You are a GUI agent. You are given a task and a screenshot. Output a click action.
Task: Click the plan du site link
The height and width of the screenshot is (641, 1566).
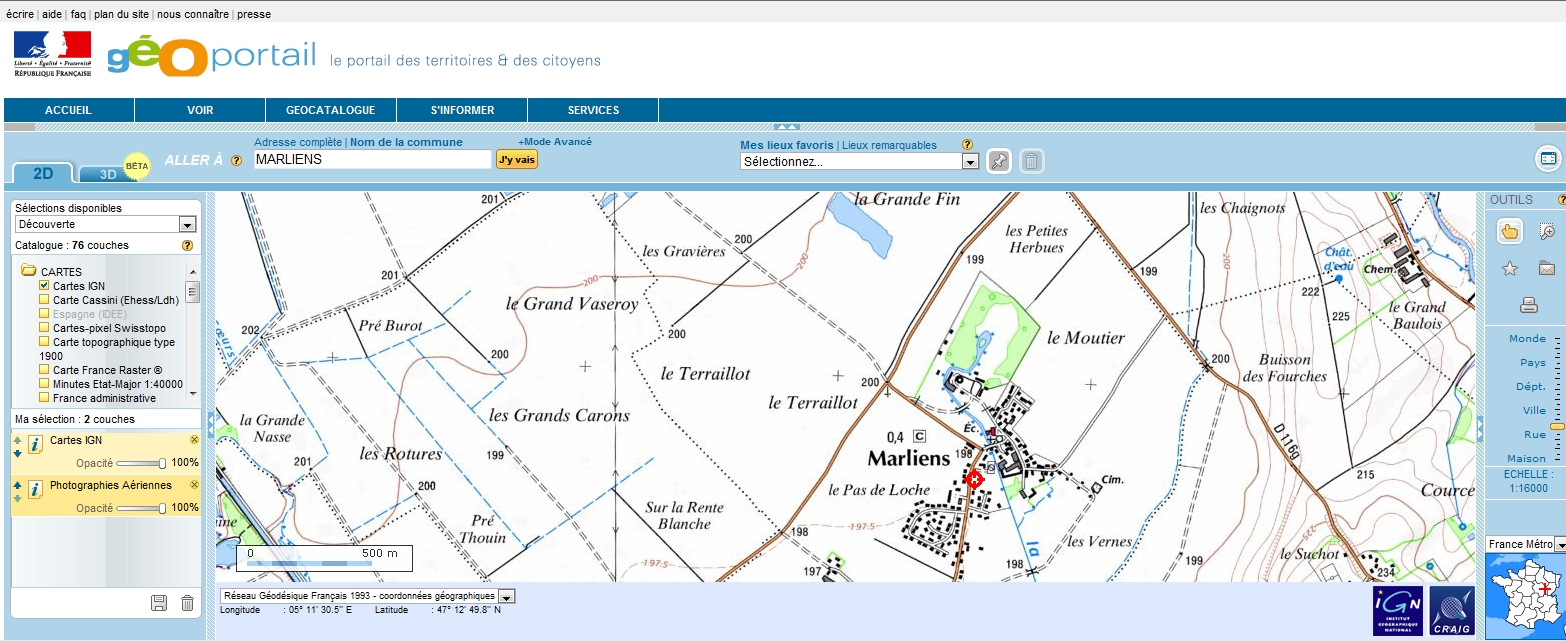pos(121,14)
